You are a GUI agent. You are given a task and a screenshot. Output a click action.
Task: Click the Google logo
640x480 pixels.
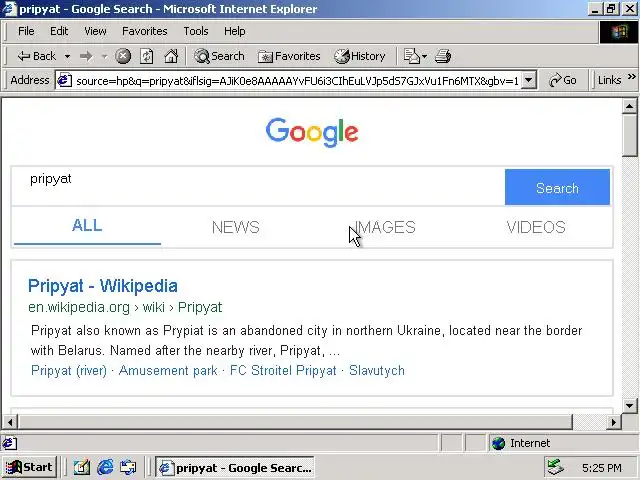tap(312, 132)
